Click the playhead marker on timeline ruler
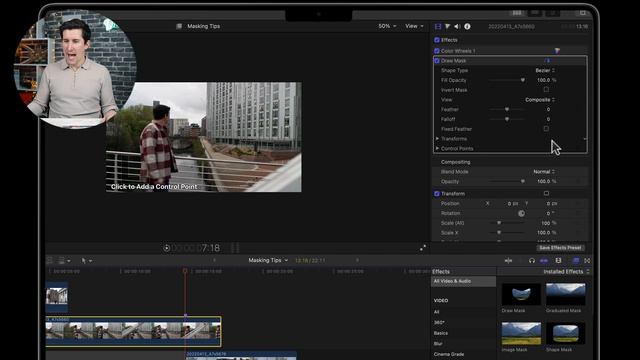This screenshot has height=360, width=640. [185, 271]
